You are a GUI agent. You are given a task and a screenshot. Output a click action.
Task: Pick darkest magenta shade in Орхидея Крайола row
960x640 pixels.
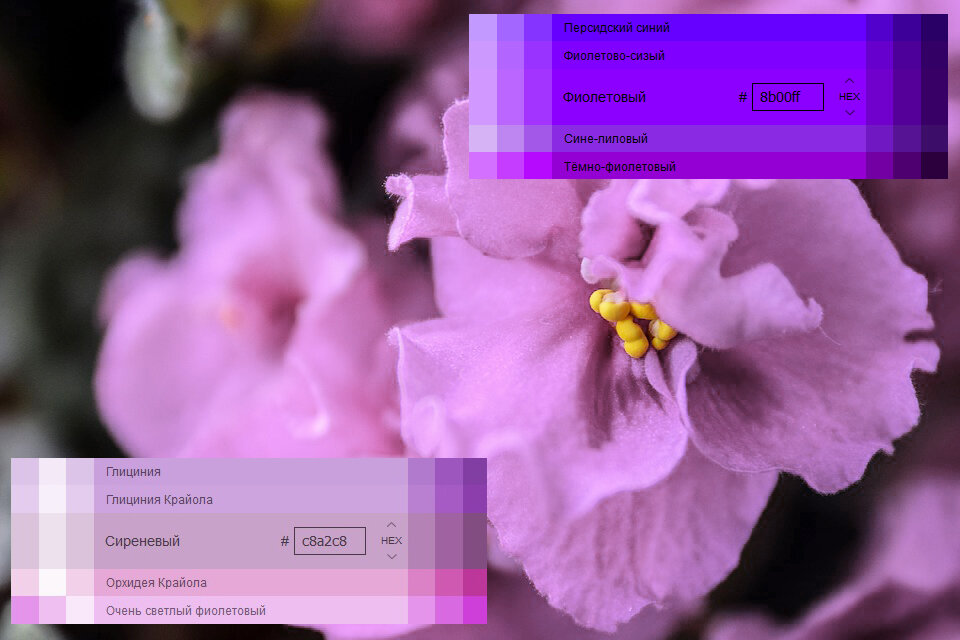[474, 583]
